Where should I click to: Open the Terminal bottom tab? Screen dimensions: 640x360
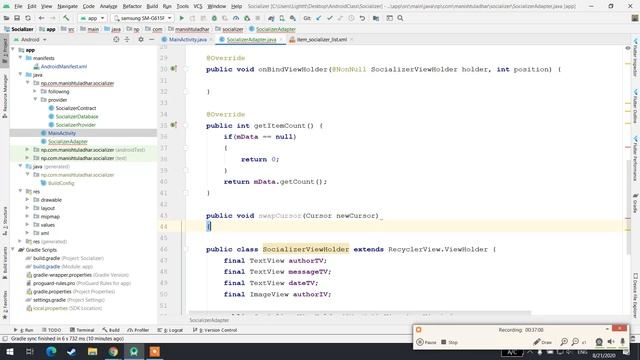(x=82, y=330)
